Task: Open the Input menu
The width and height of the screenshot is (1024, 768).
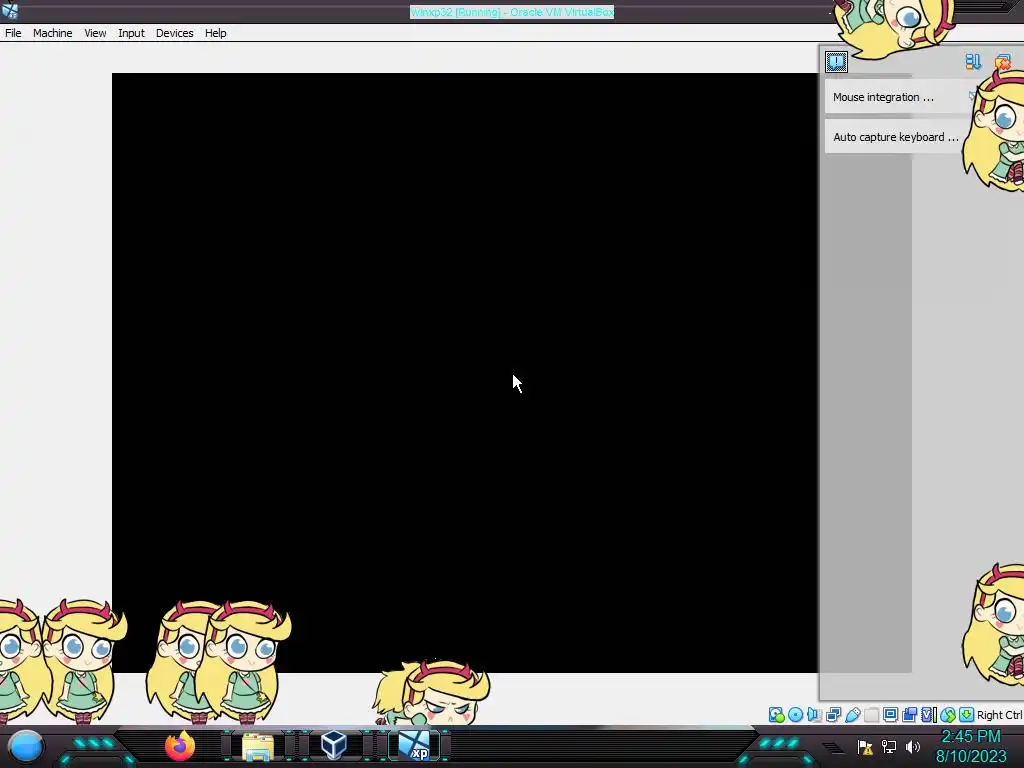Action: click(131, 33)
